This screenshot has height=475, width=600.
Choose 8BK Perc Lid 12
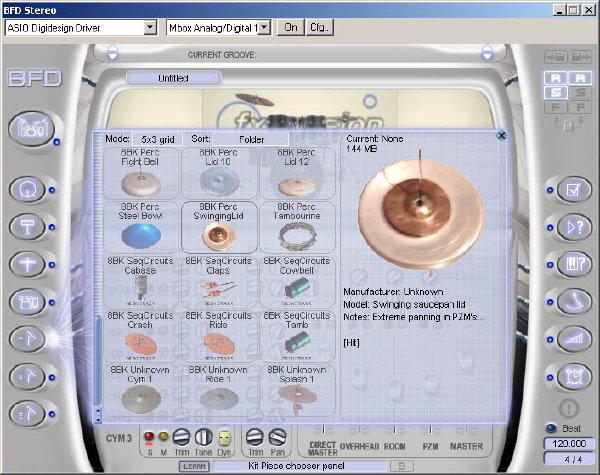pyautogui.click(x=297, y=174)
